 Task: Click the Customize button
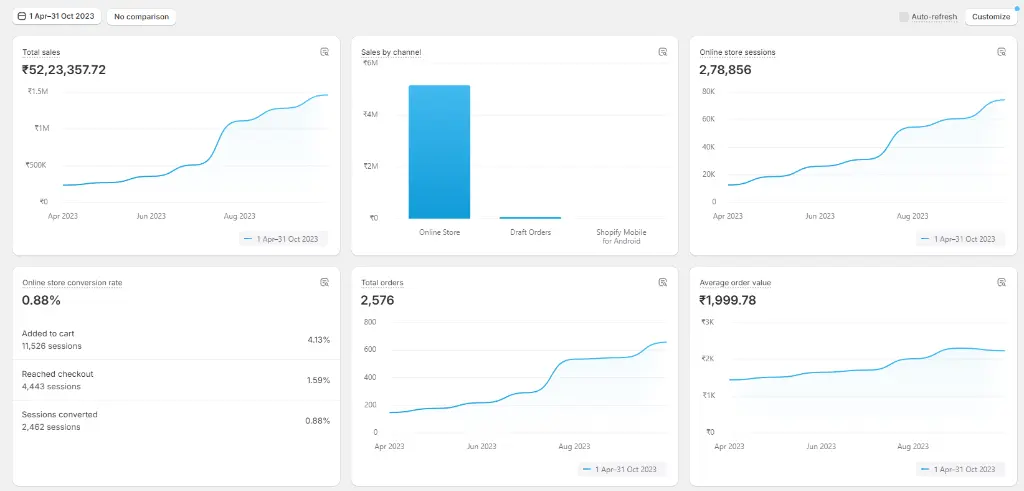point(991,17)
